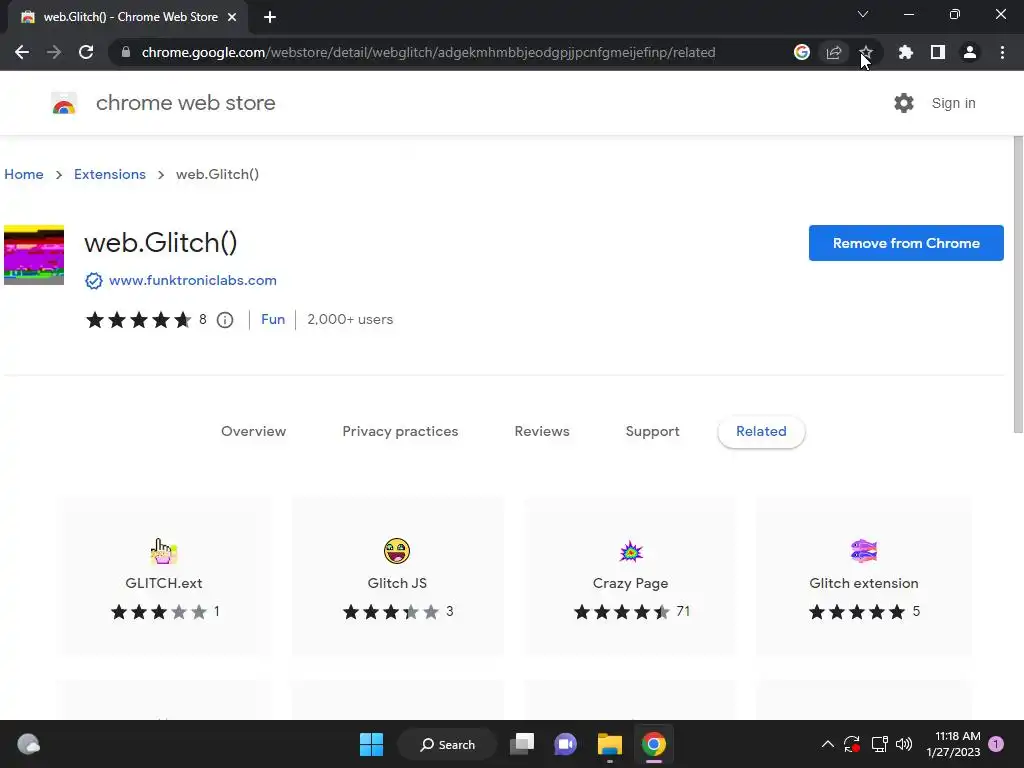1024x768 pixels.
Task: Open Task View on the taskbar
Action: (x=522, y=744)
